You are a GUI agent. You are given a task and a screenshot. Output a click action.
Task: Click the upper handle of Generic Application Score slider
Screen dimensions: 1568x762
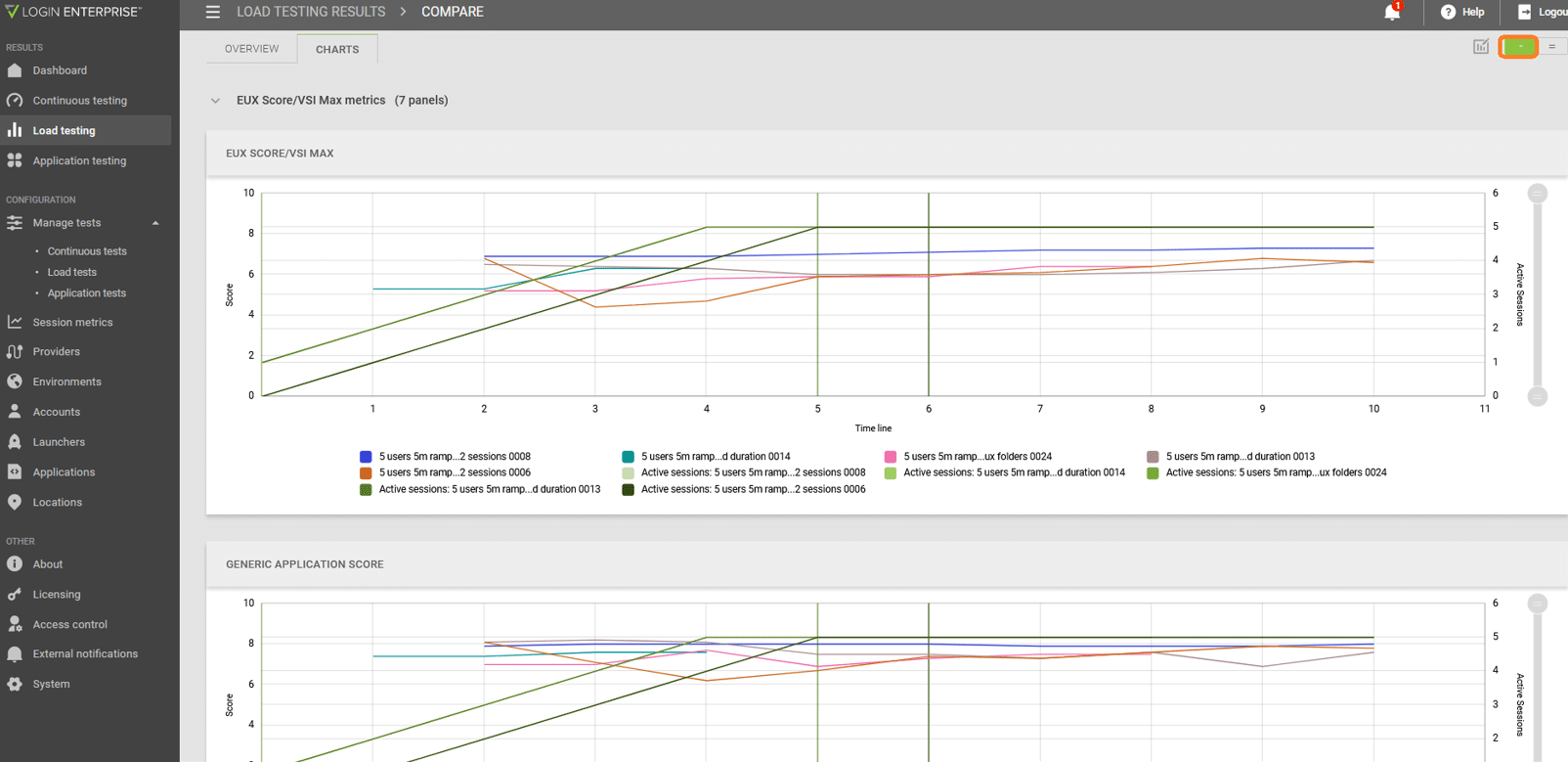pyautogui.click(x=1538, y=604)
